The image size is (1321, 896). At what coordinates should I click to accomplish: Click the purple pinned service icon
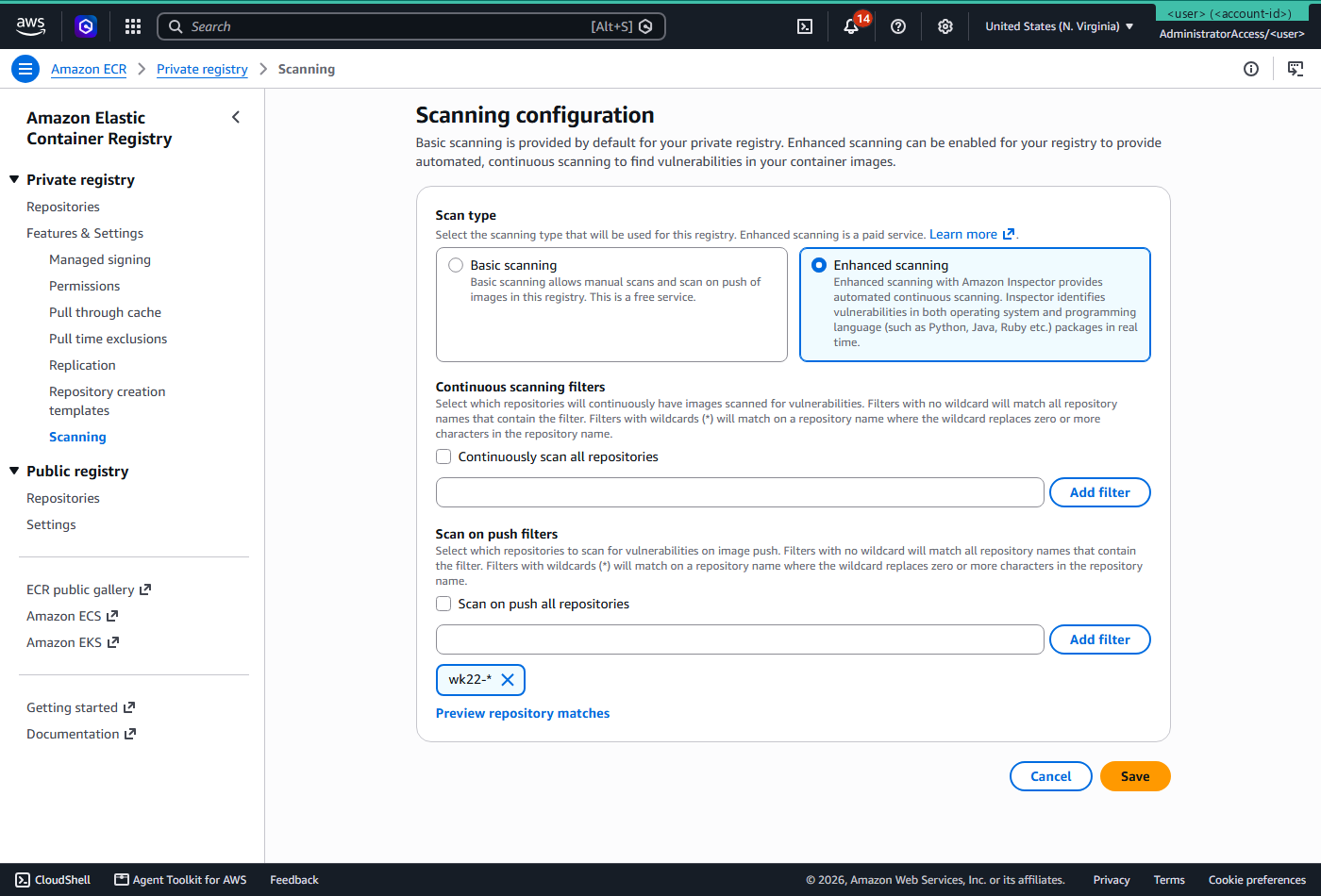point(86,26)
